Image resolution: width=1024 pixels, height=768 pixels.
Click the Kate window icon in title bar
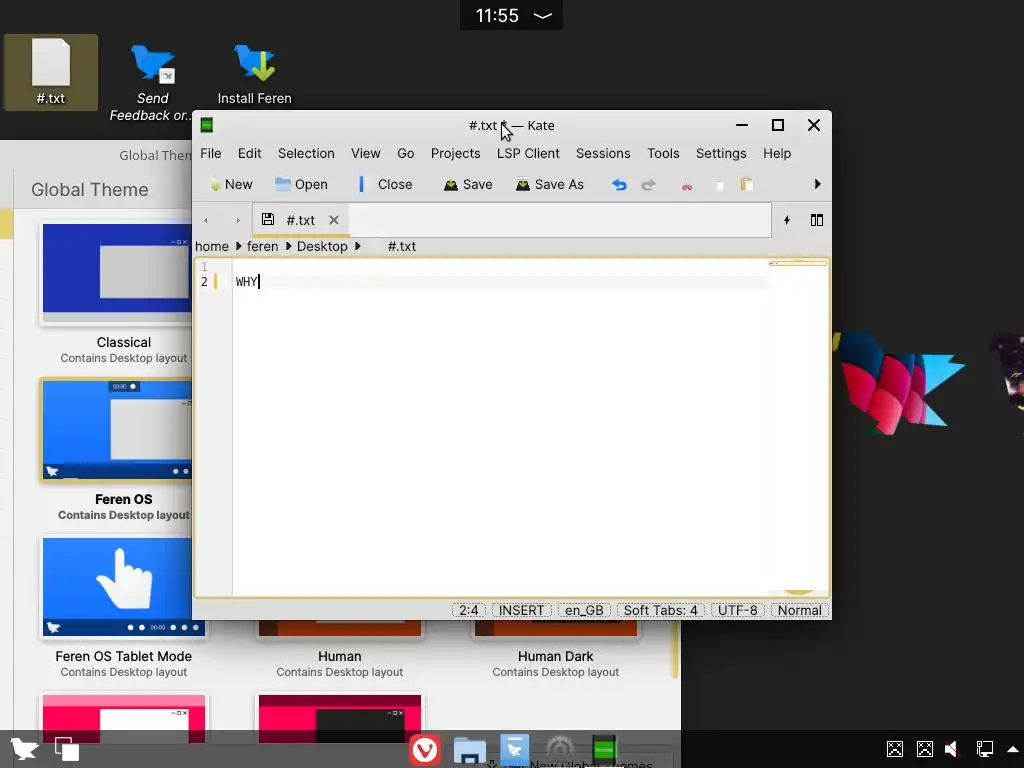(x=207, y=125)
